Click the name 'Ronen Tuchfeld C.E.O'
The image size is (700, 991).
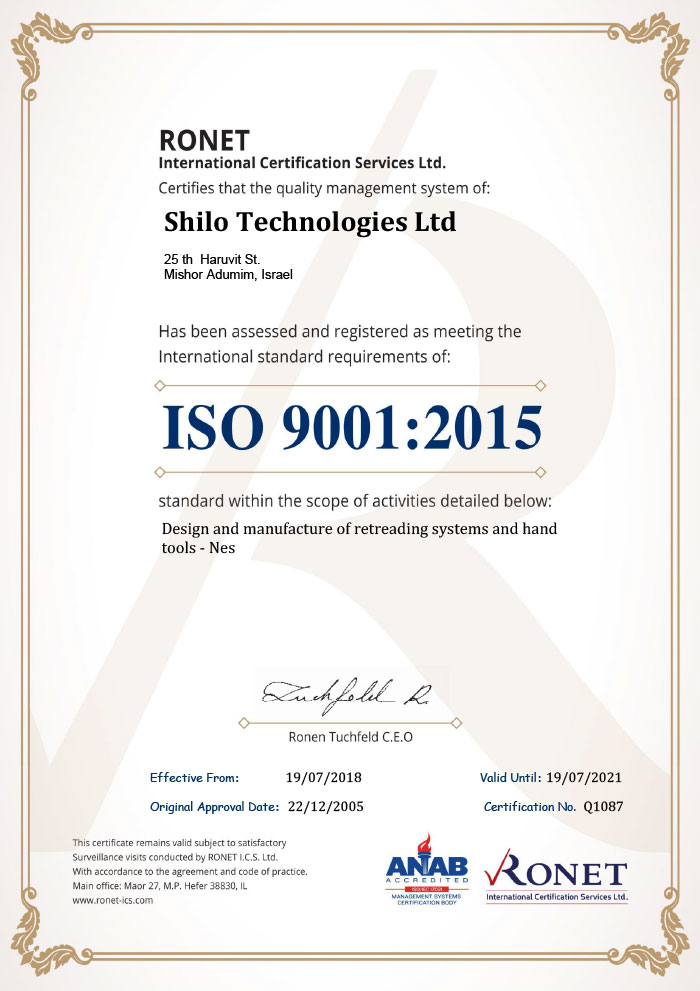(351, 737)
